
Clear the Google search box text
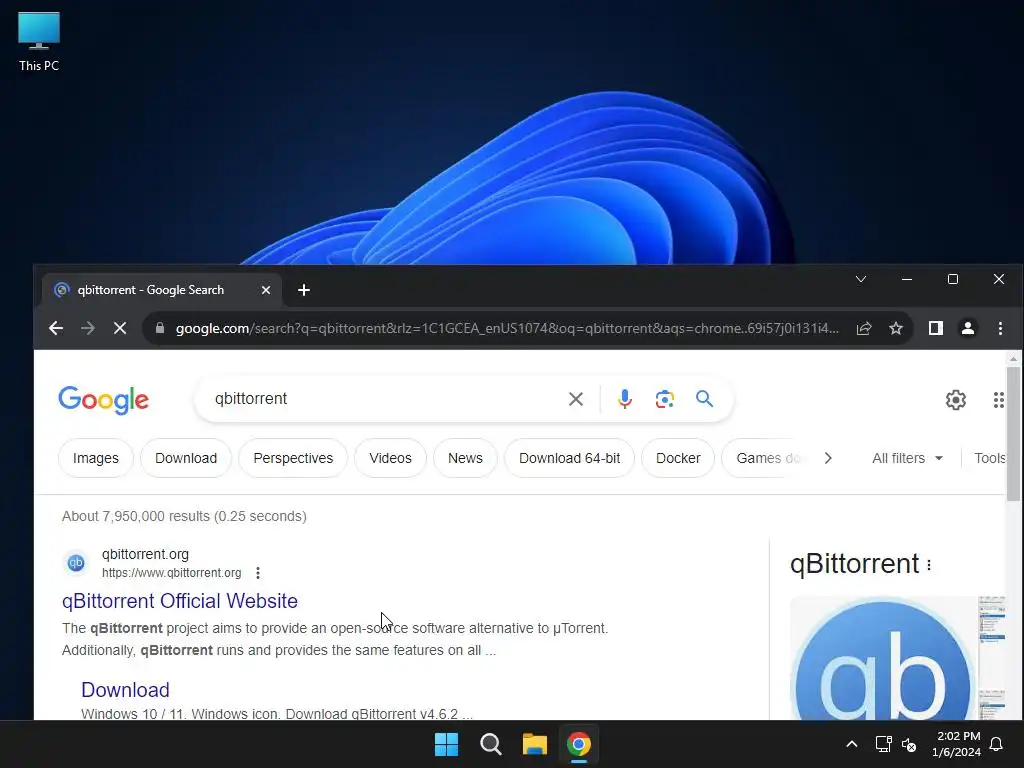point(575,399)
